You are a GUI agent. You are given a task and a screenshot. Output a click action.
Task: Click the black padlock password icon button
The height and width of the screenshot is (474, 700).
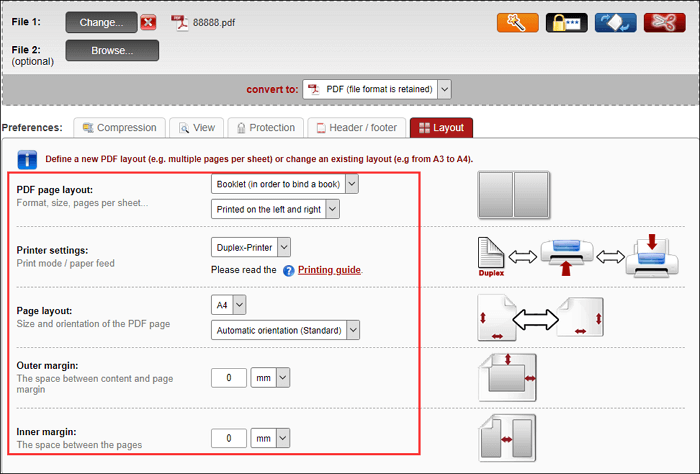pos(567,23)
